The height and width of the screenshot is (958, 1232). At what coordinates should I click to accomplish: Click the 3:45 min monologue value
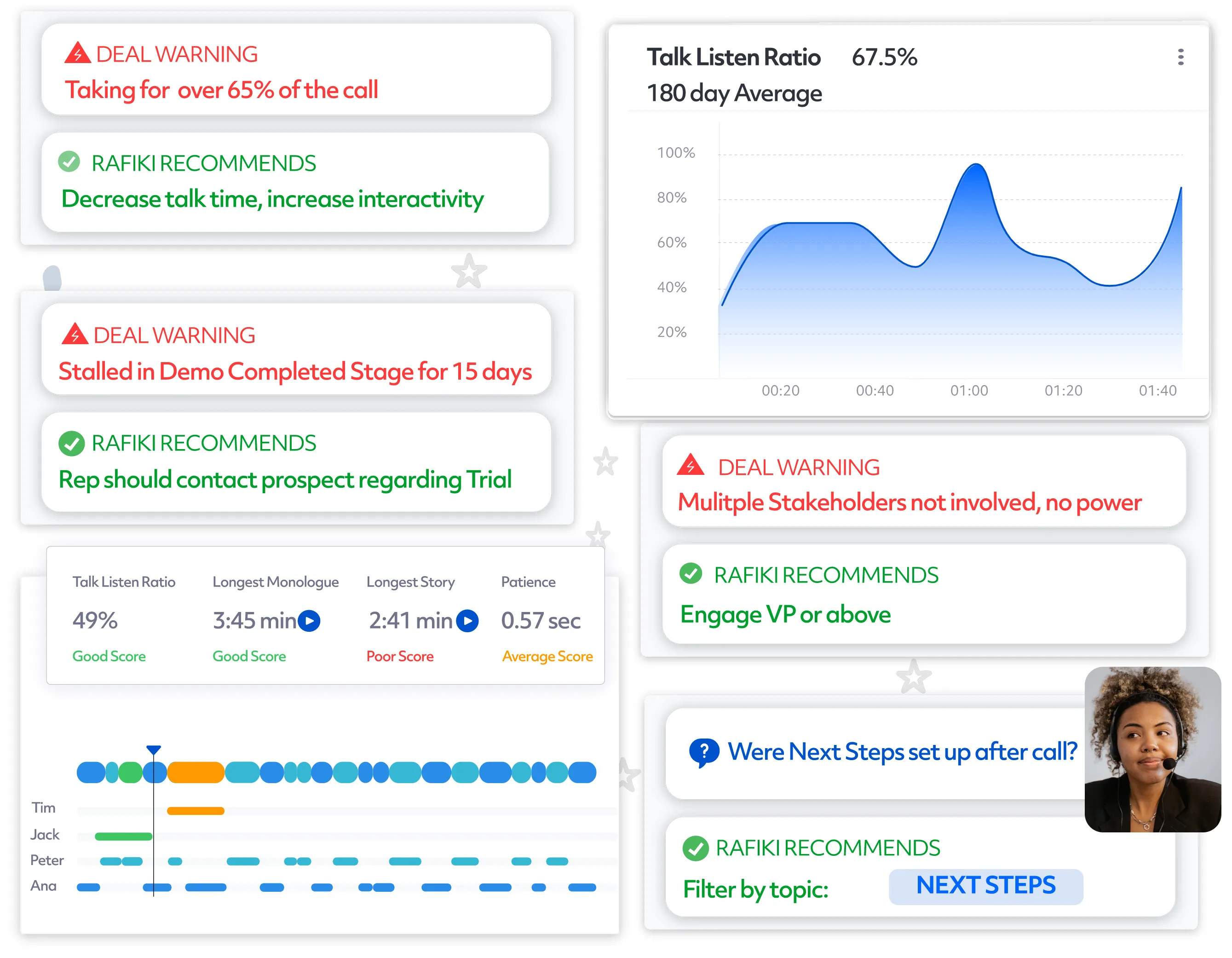click(x=254, y=621)
